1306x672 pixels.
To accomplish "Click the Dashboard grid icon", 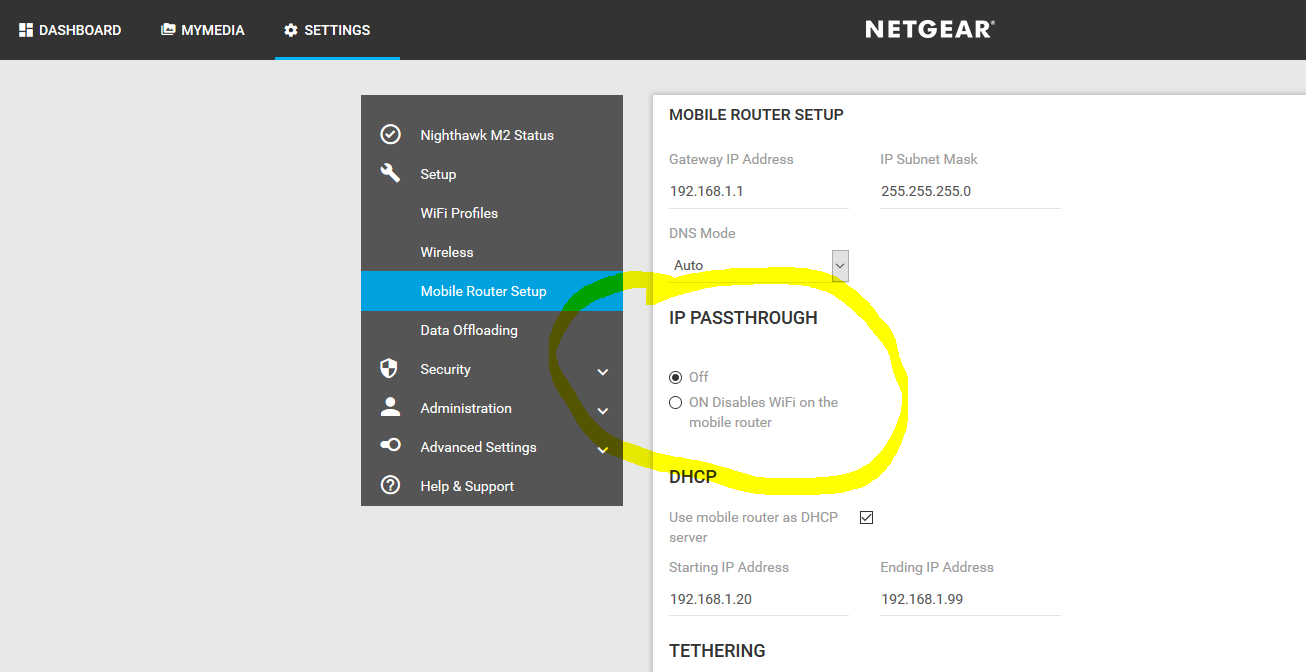I will coord(26,30).
